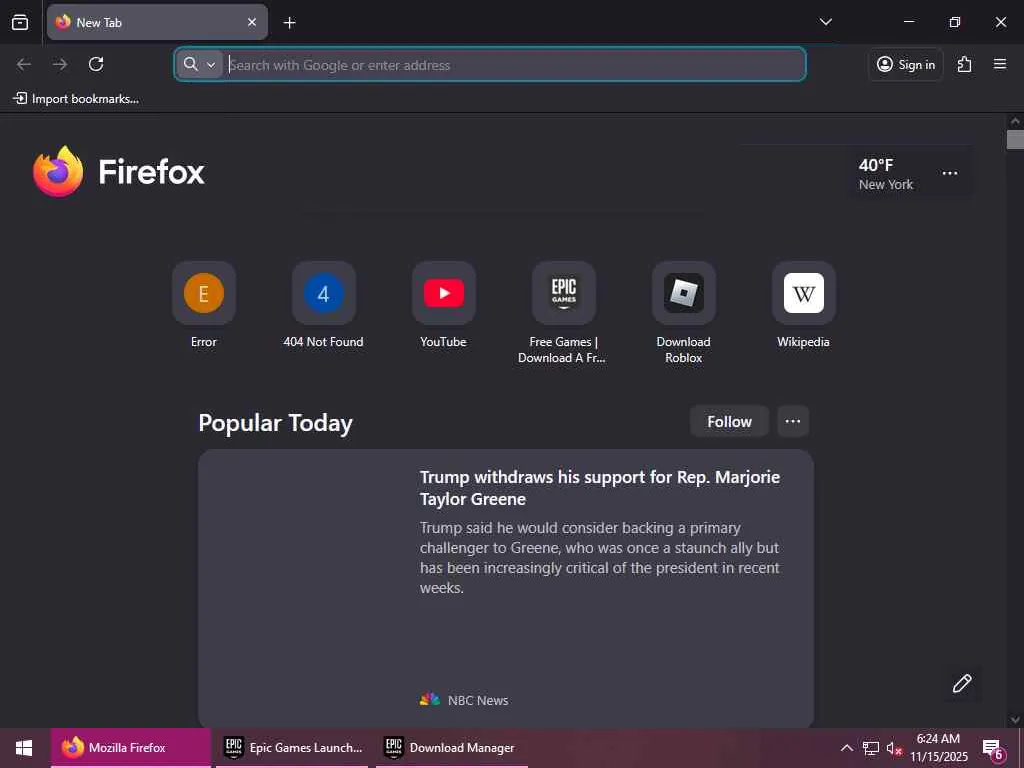Open the Trump withdraws support article headline
This screenshot has height=768, width=1024.
(600, 488)
